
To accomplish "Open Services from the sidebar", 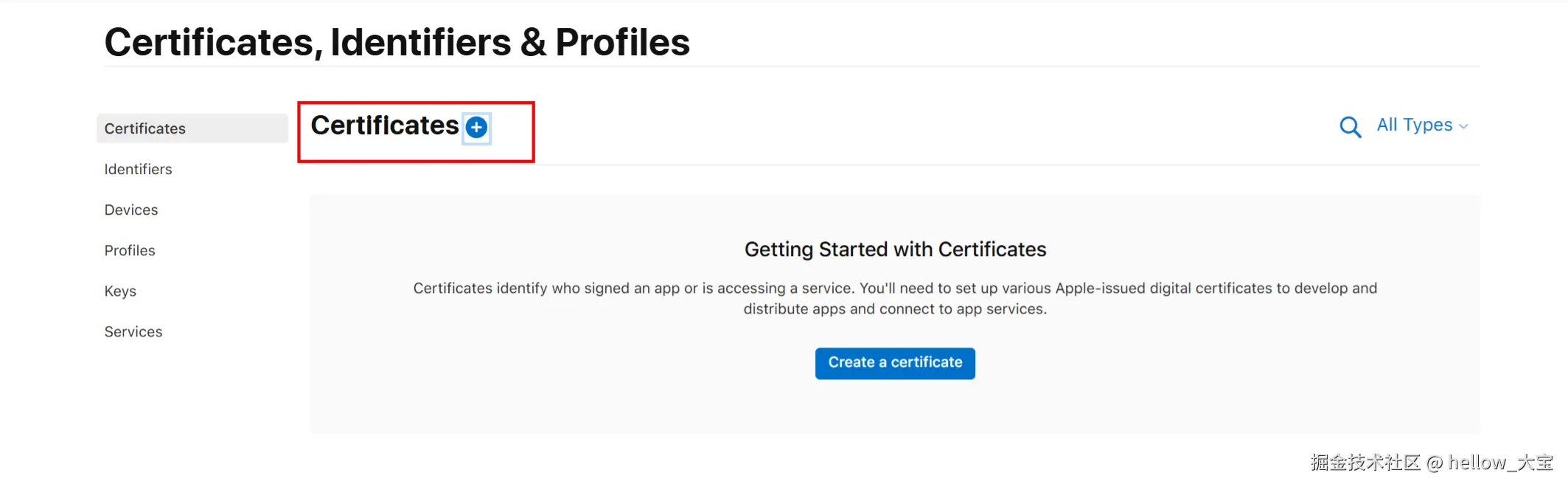I will [x=133, y=331].
